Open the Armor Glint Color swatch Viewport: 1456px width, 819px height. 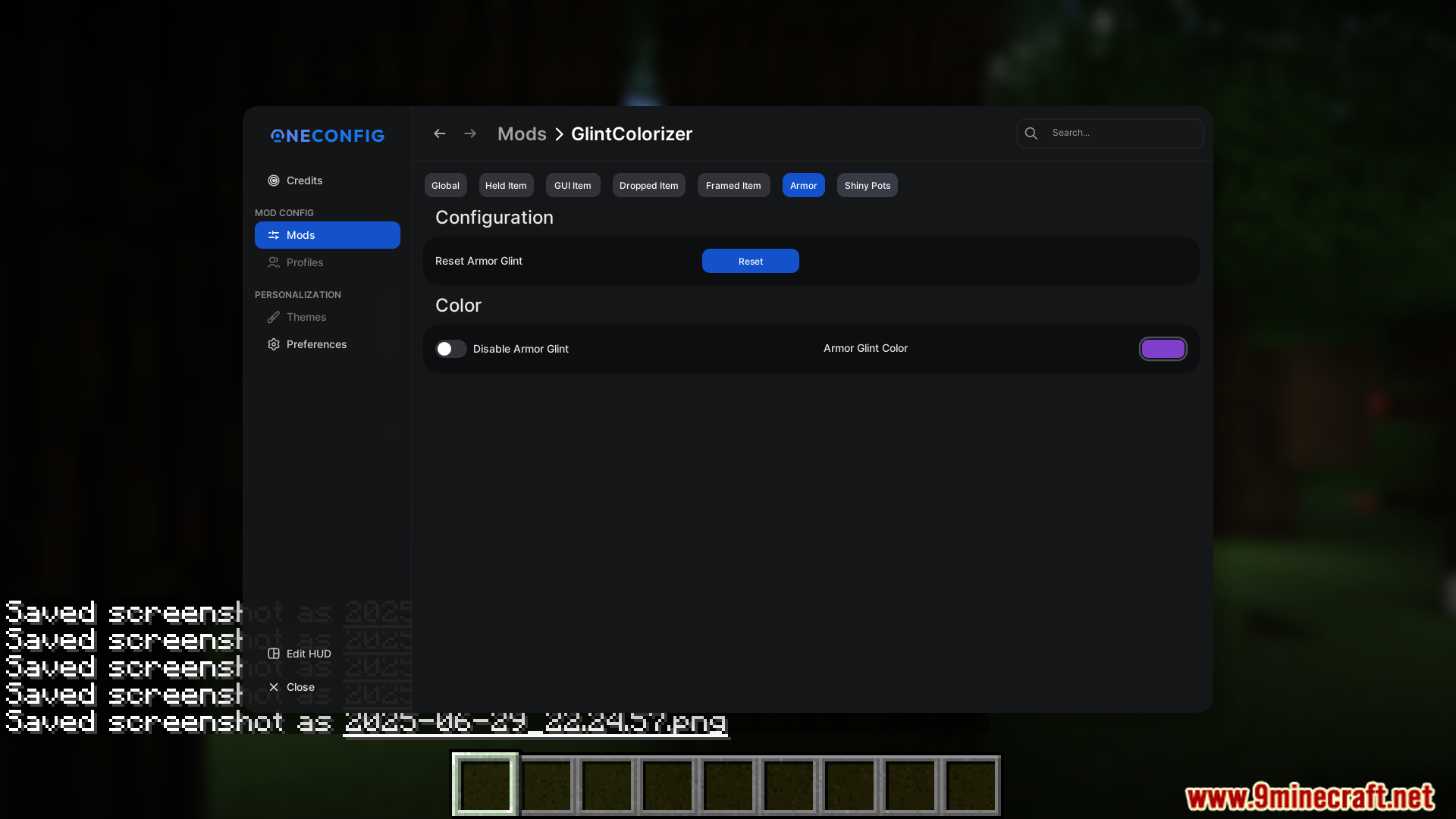pyautogui.click(x=1163, y=349)
